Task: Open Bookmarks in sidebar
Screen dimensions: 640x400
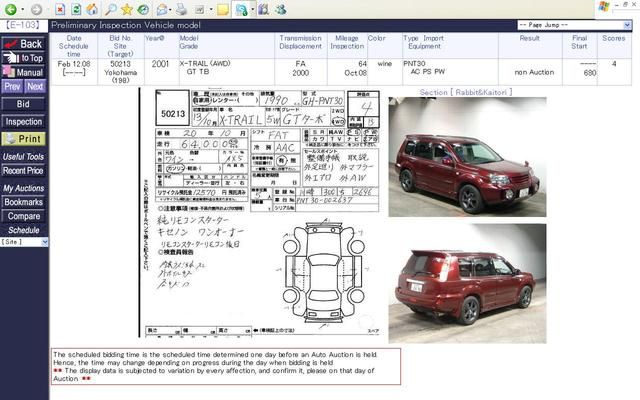Action: click(x=24, y=202)
